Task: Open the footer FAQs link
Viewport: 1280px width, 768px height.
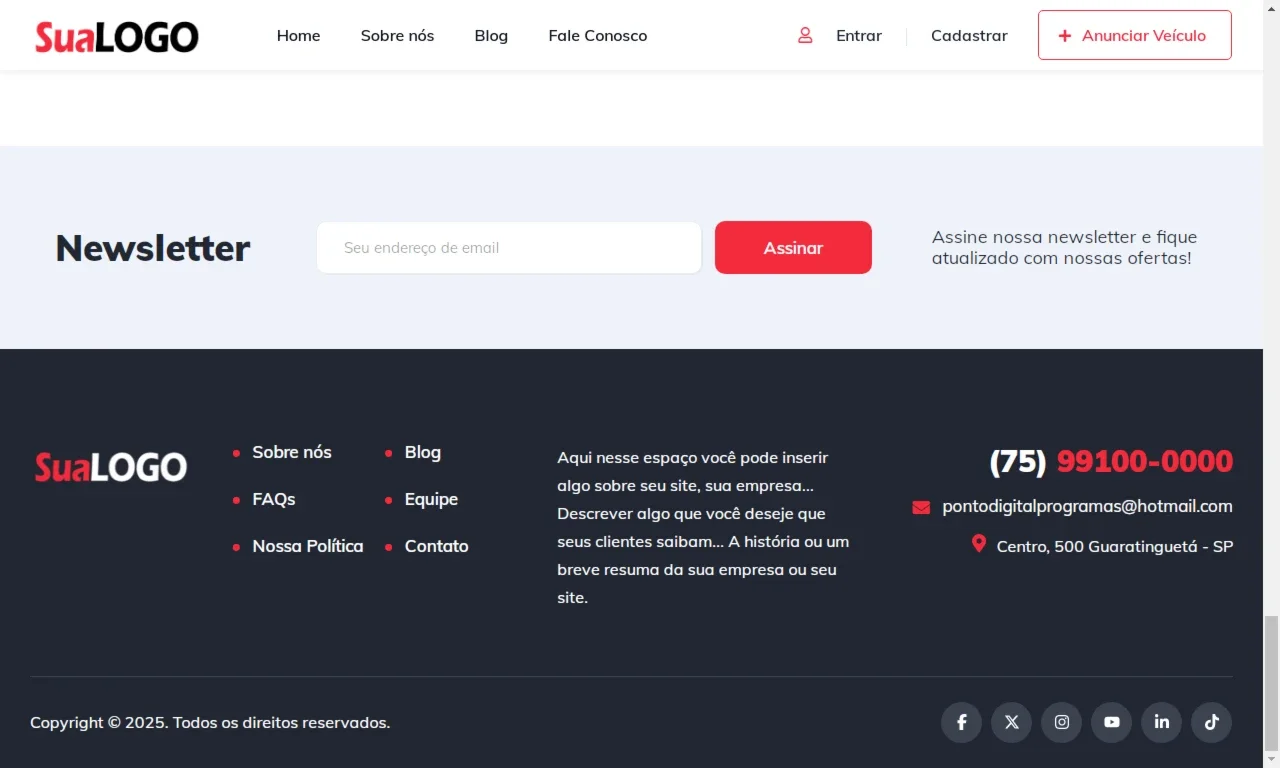Action: point(274,499)
